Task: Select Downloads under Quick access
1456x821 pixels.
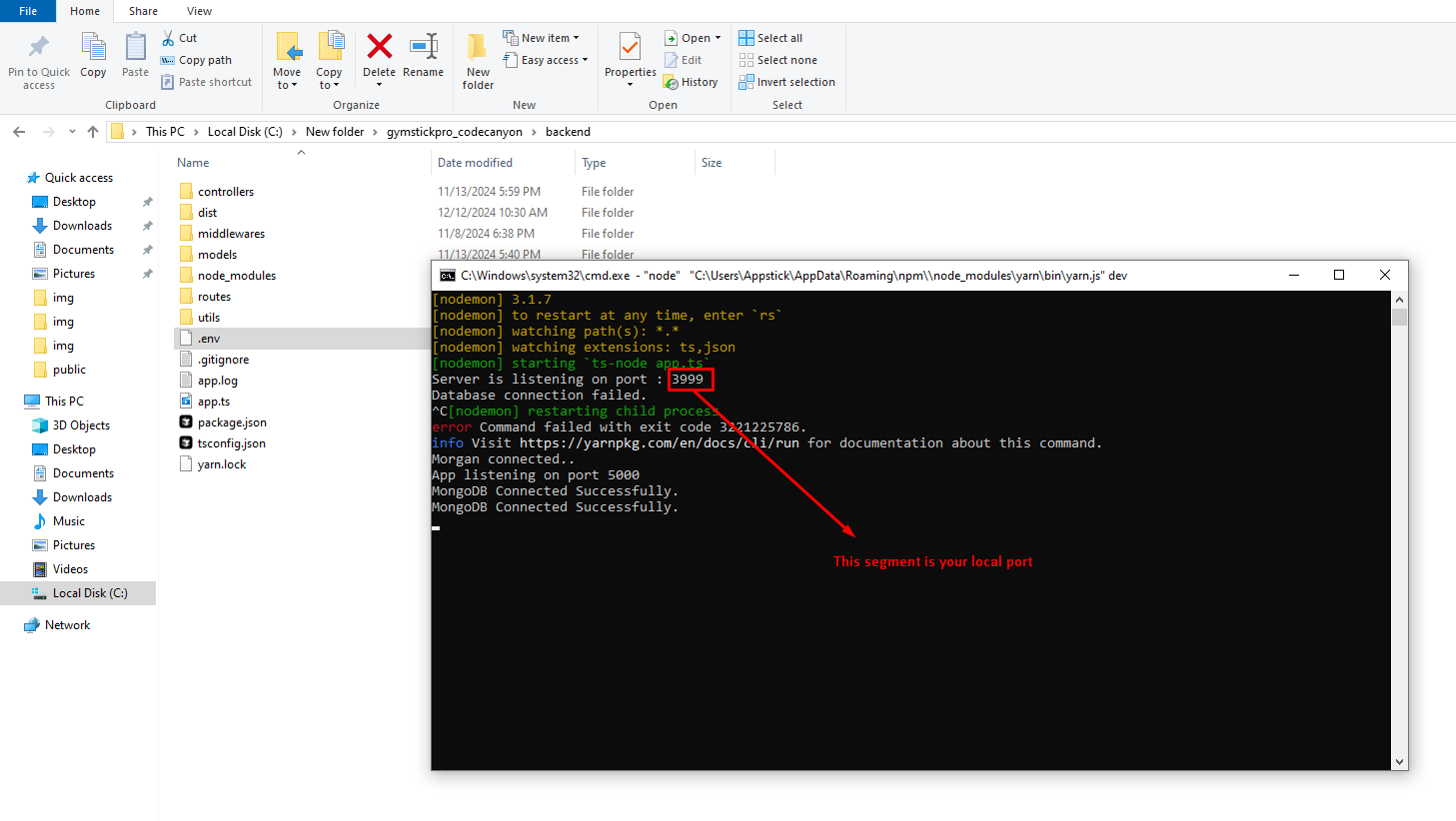Action: tap(82, 226)
